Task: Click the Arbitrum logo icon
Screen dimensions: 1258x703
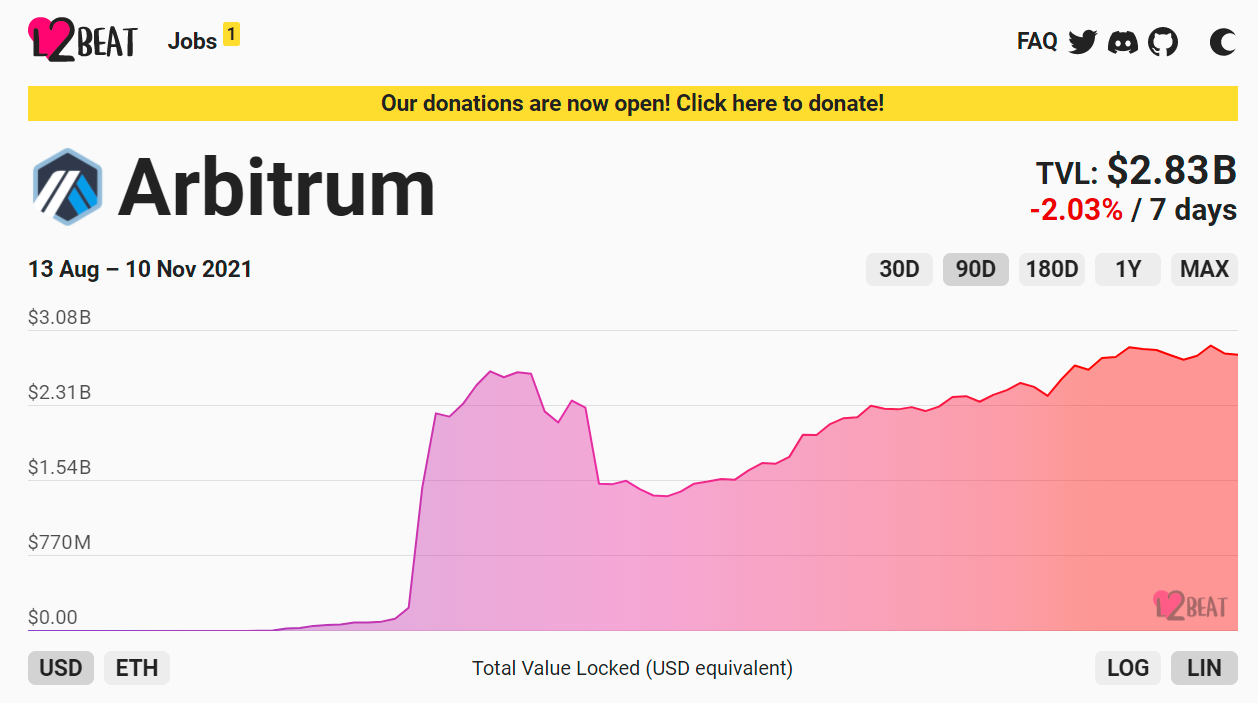Action: (67, 187)
